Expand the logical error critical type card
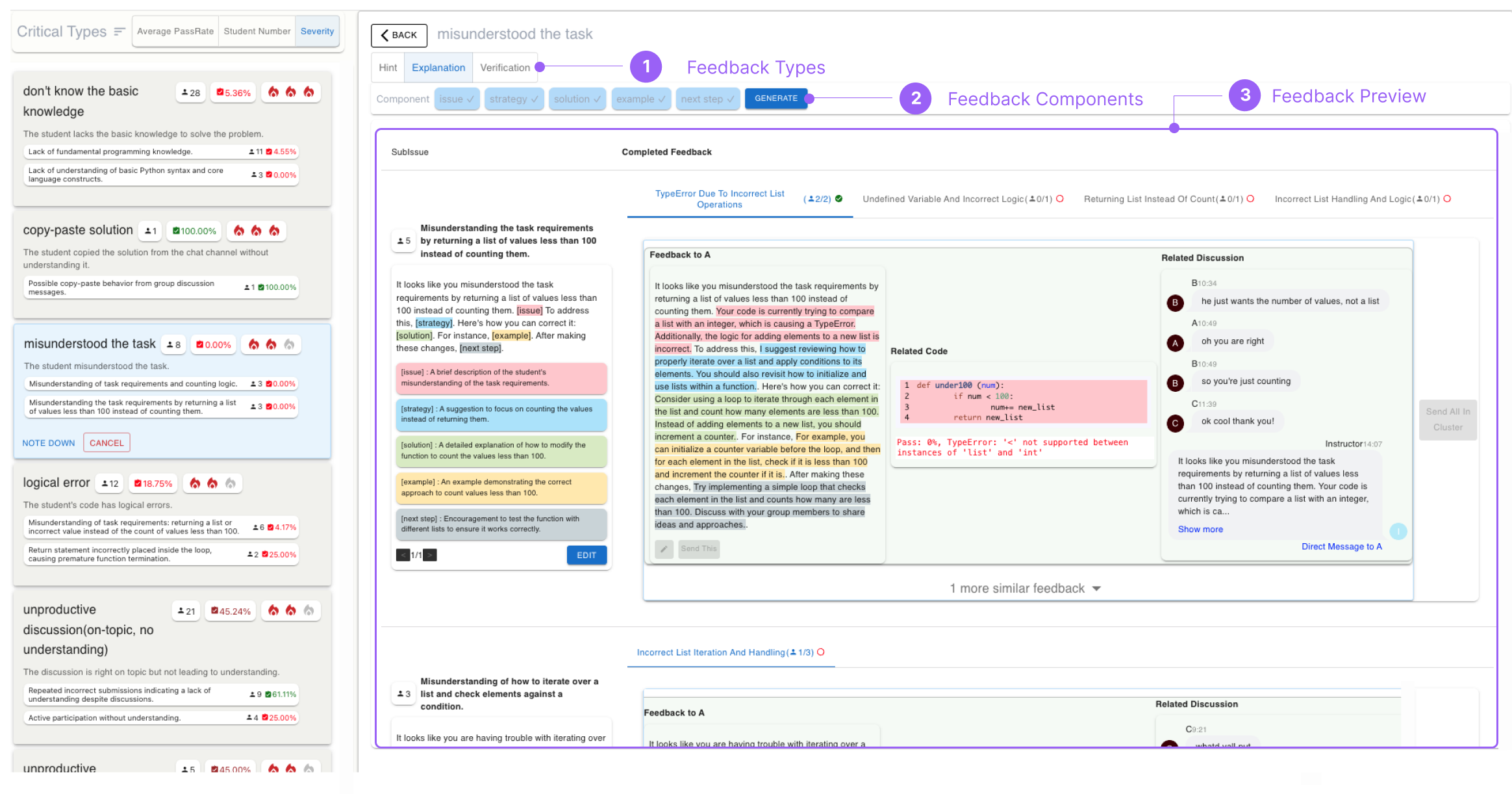This screenshot has height=794, width=1512. [x=57, y=483]
